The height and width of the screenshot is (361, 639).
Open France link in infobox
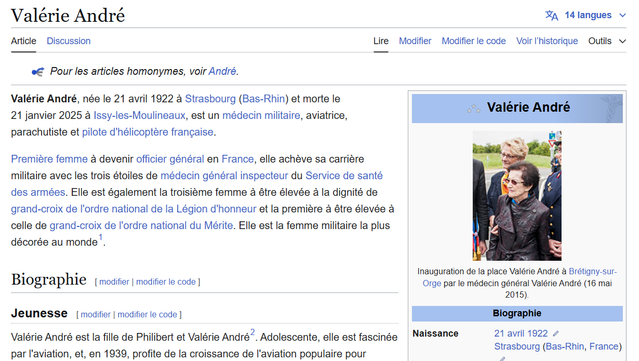click(604, 347)
